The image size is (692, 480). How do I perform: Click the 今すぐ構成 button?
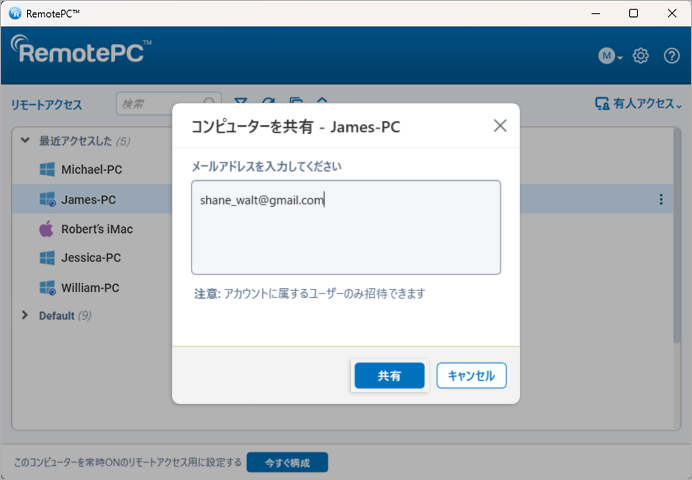click(287, 462)
